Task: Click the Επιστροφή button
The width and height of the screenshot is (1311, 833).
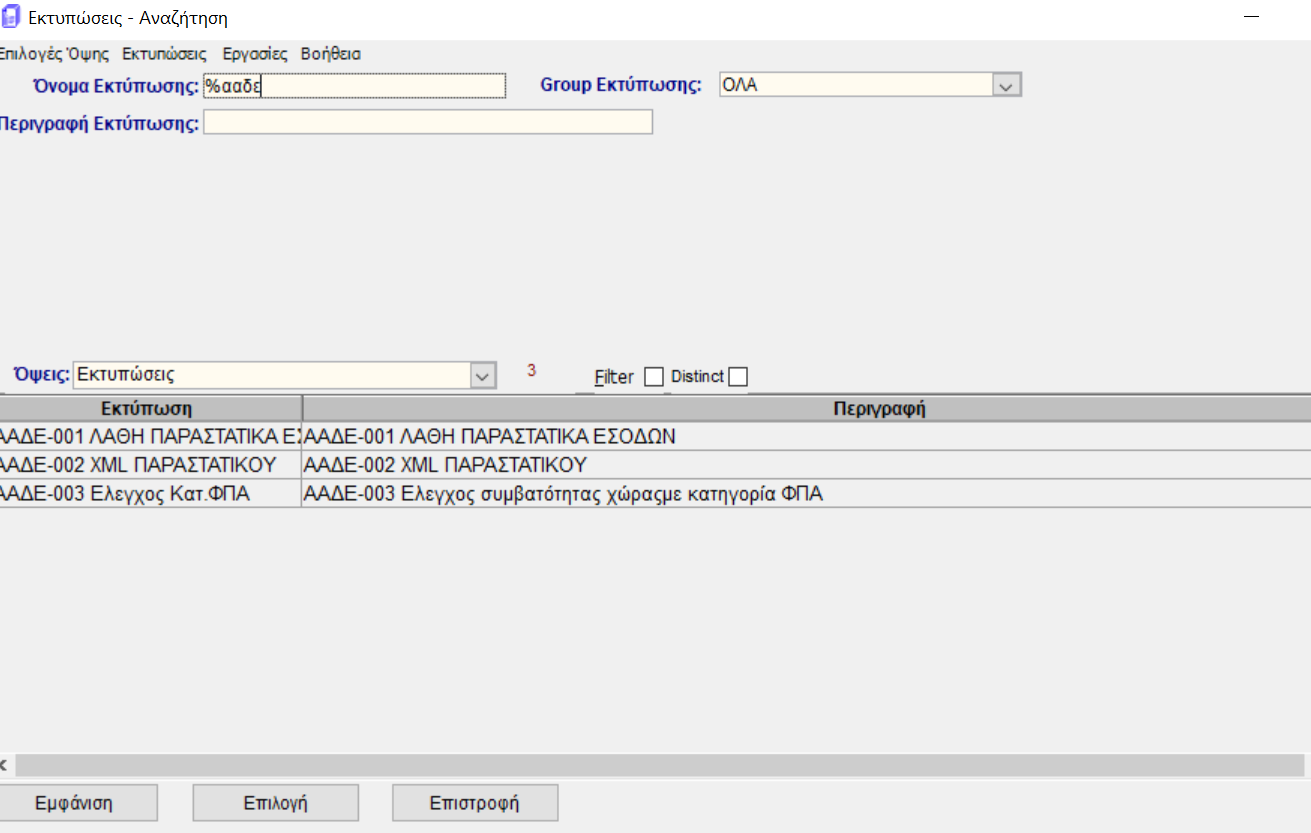Action: (x=475, y=803)
